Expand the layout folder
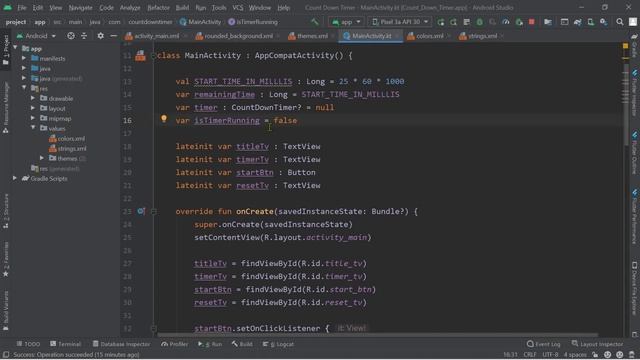This screenshot has width=640, height=360. click(x=33, y=108)
